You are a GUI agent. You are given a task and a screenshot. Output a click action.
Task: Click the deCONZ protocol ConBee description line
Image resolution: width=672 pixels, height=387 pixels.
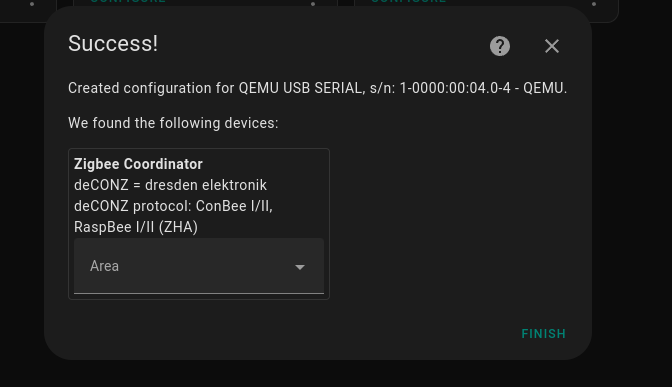pyautogui.click(x=173, y=206)
